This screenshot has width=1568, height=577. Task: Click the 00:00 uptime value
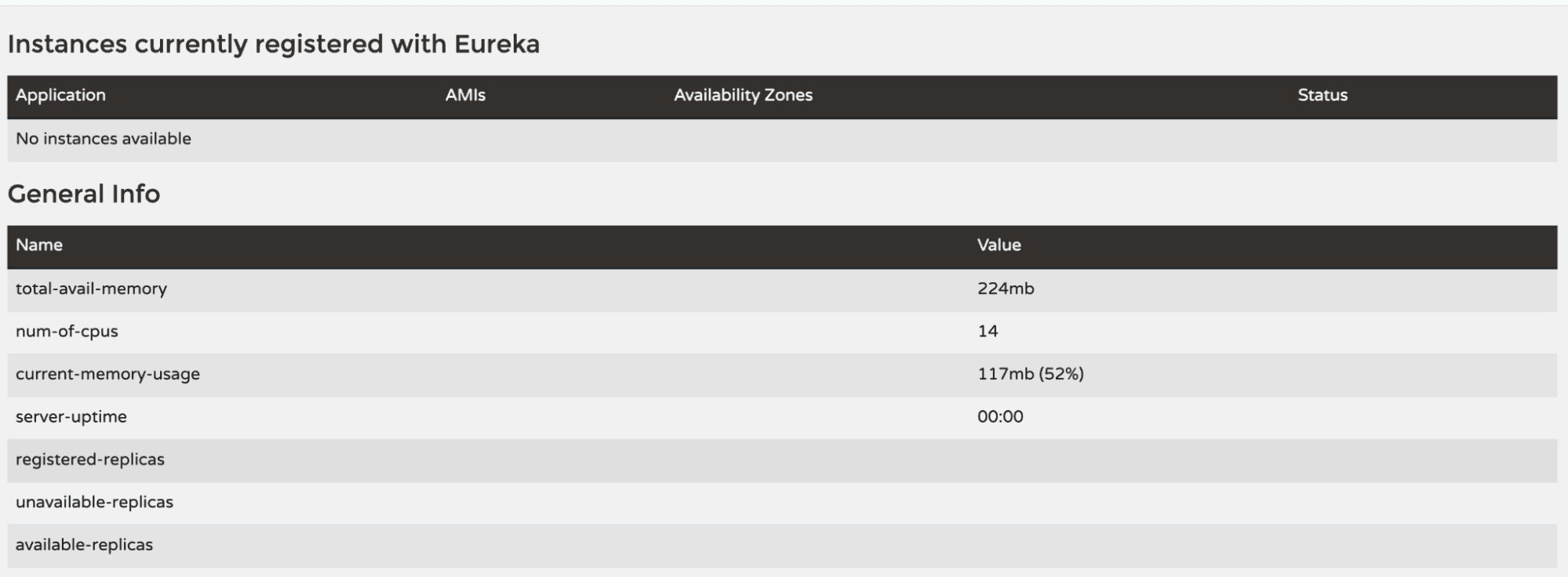[x=1000, y=417]
